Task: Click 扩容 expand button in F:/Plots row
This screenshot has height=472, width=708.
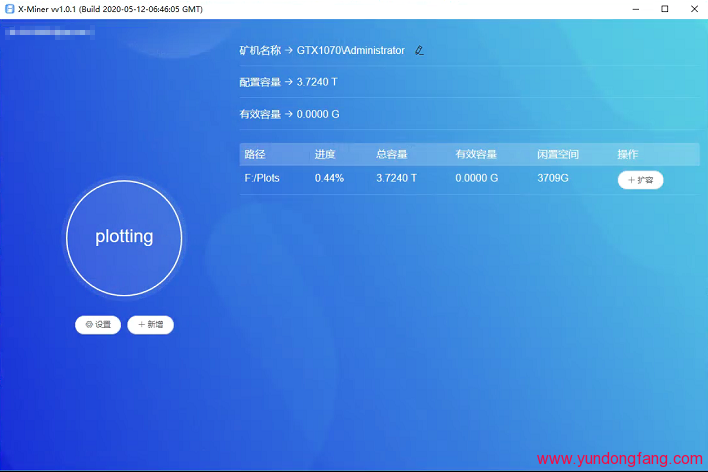Action: [x=640, y=180]
